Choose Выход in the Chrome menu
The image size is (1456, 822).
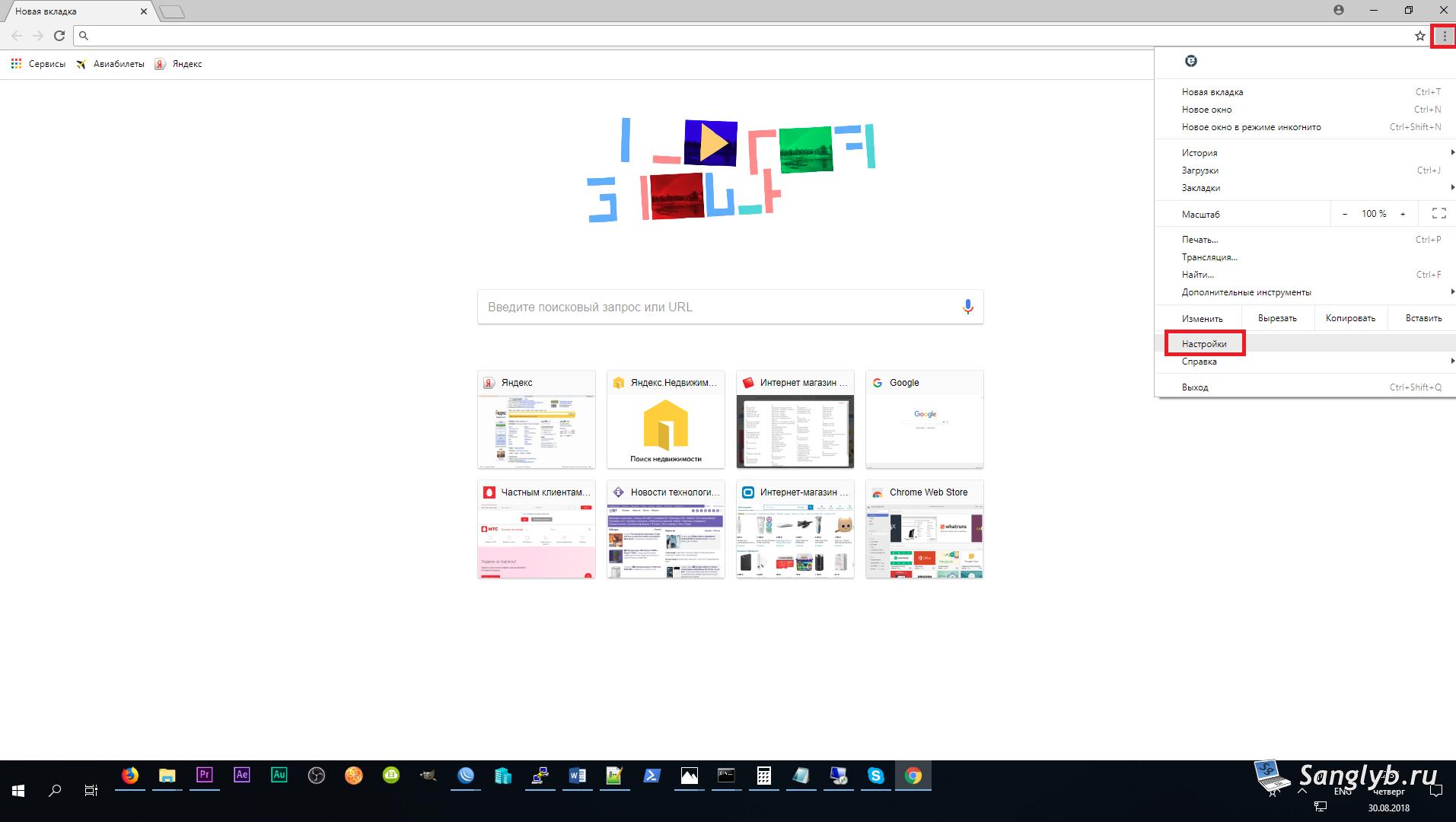click(1305, 387)
